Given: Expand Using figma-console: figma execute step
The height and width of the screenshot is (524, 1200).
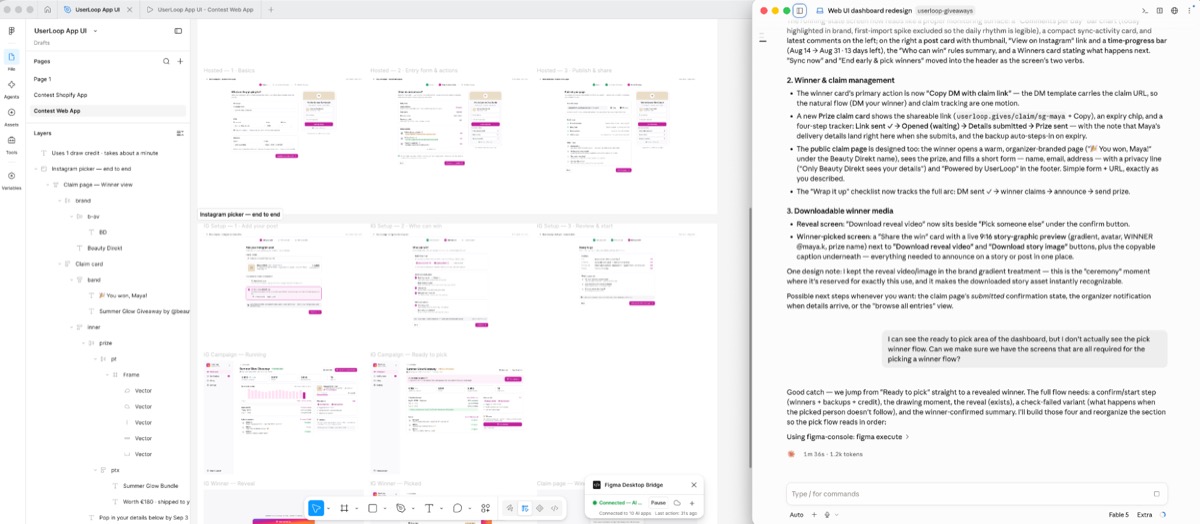Looking at the screenshot, I should pyautogui.click(x=848, y=437).
